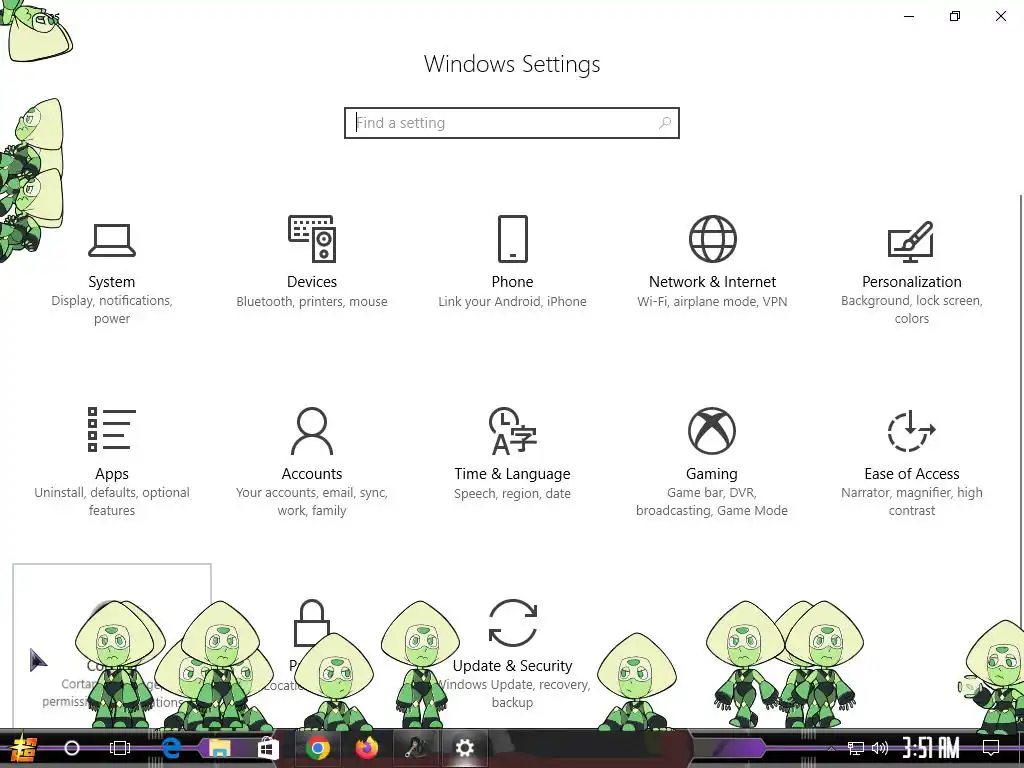This screenshot has height=768, width=1024.
Task: Click the Personalization label
Action: click(x=912, y=281)
